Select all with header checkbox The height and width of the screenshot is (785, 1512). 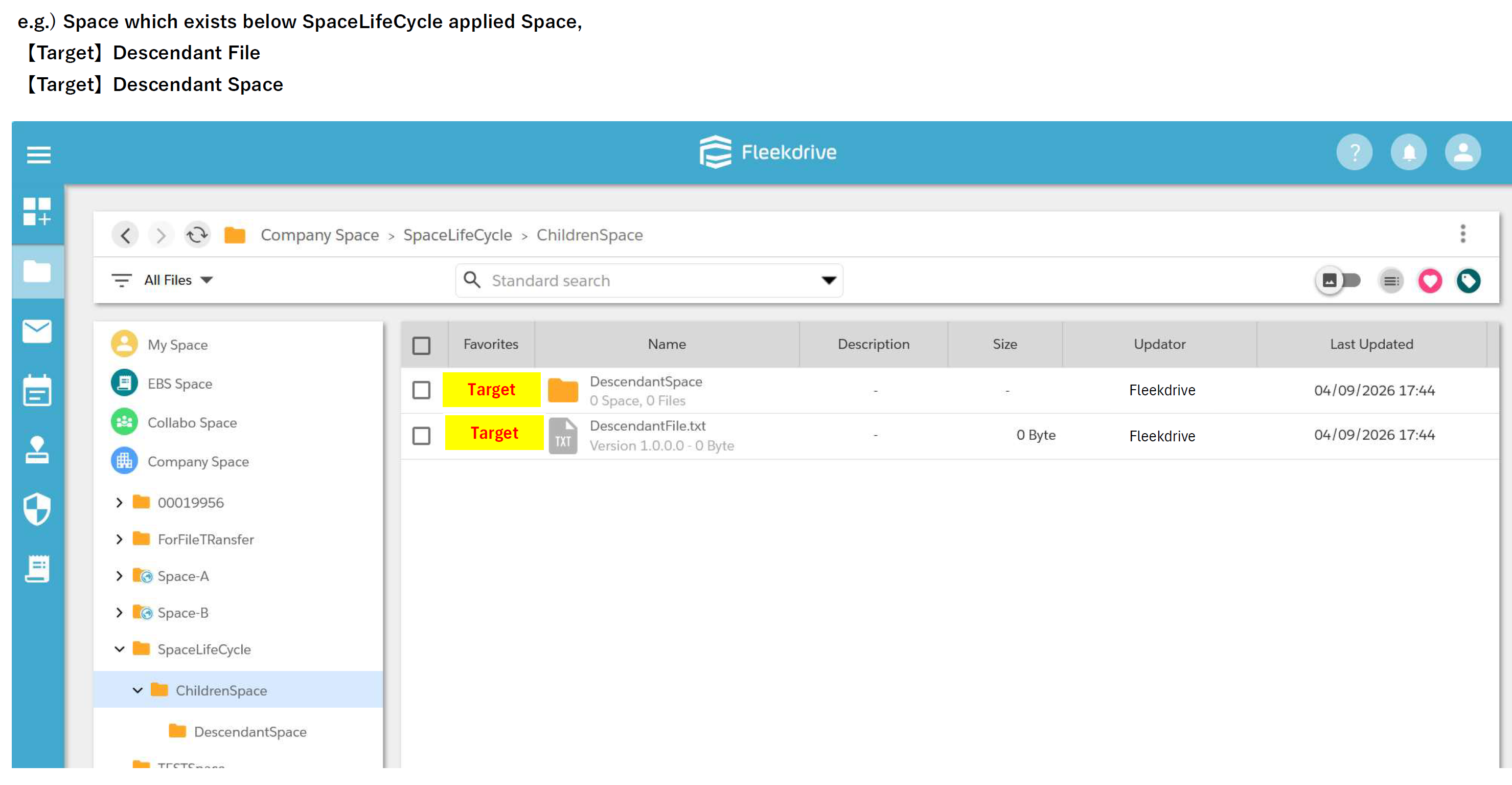[421, 345]
